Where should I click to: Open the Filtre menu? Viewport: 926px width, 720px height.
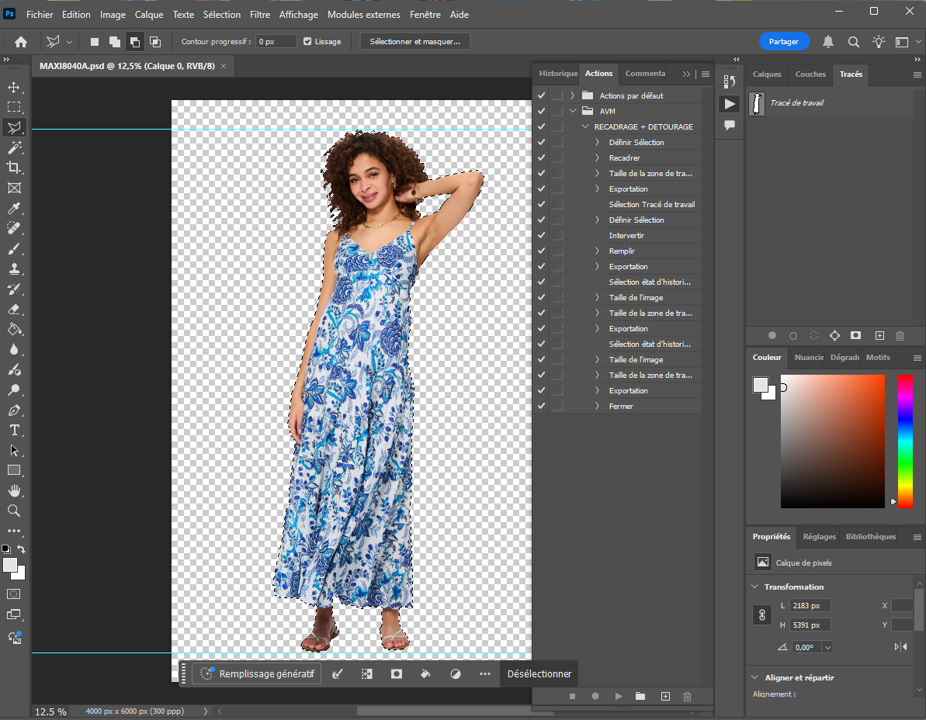coord(260,15)
